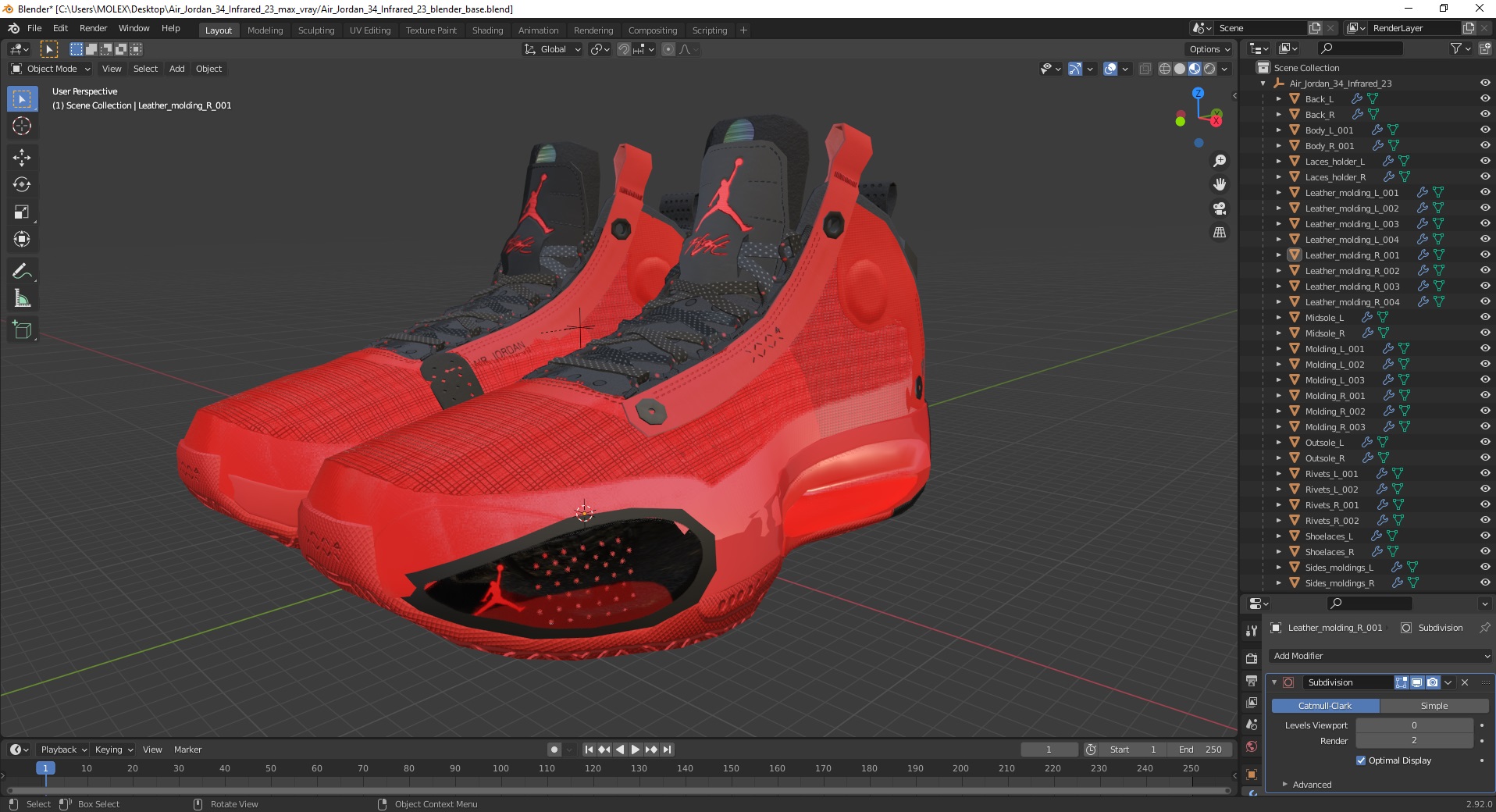The image size is (1496, 812).
Task: Click the pan view hand icon
Action: (x=1220, y=185)
